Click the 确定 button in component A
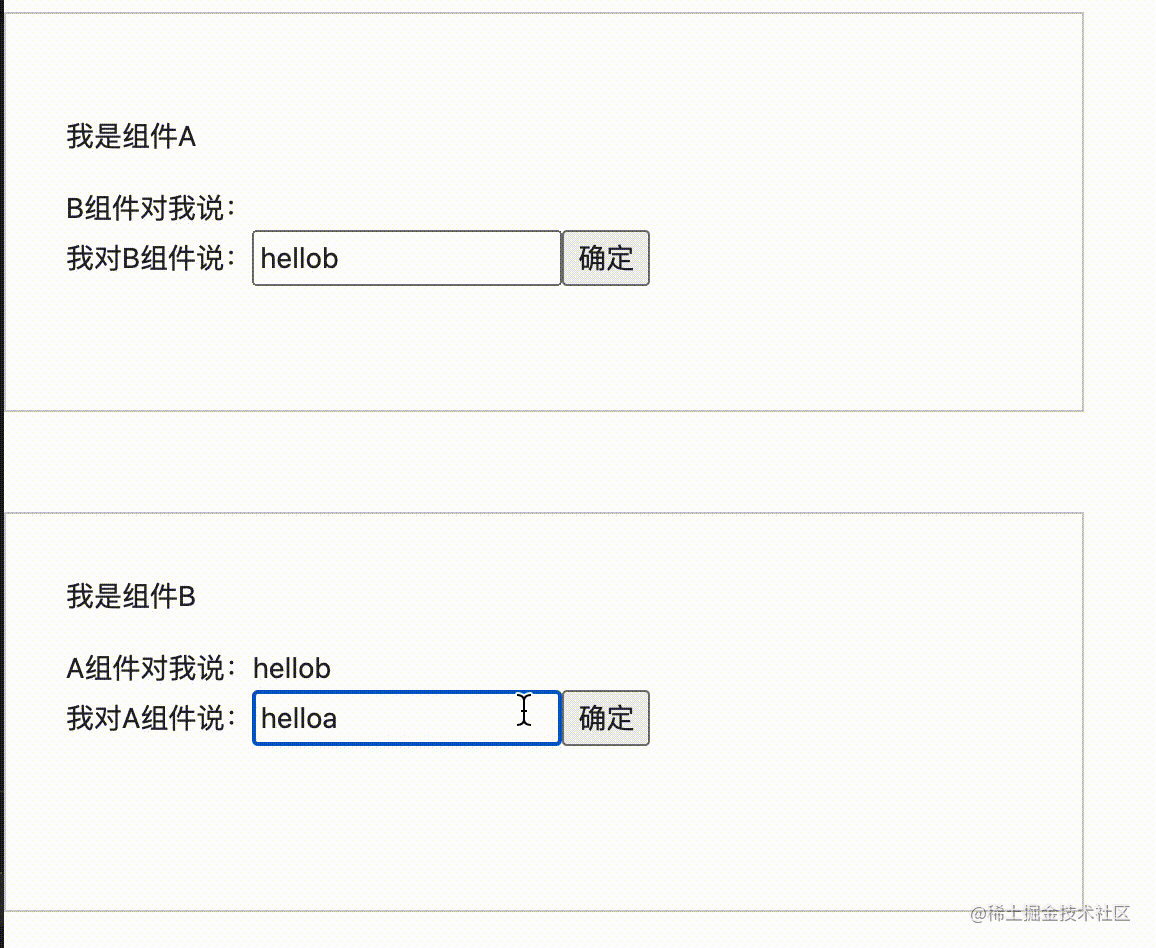Viewport: 1156px width, 948px height. point(606,258)
